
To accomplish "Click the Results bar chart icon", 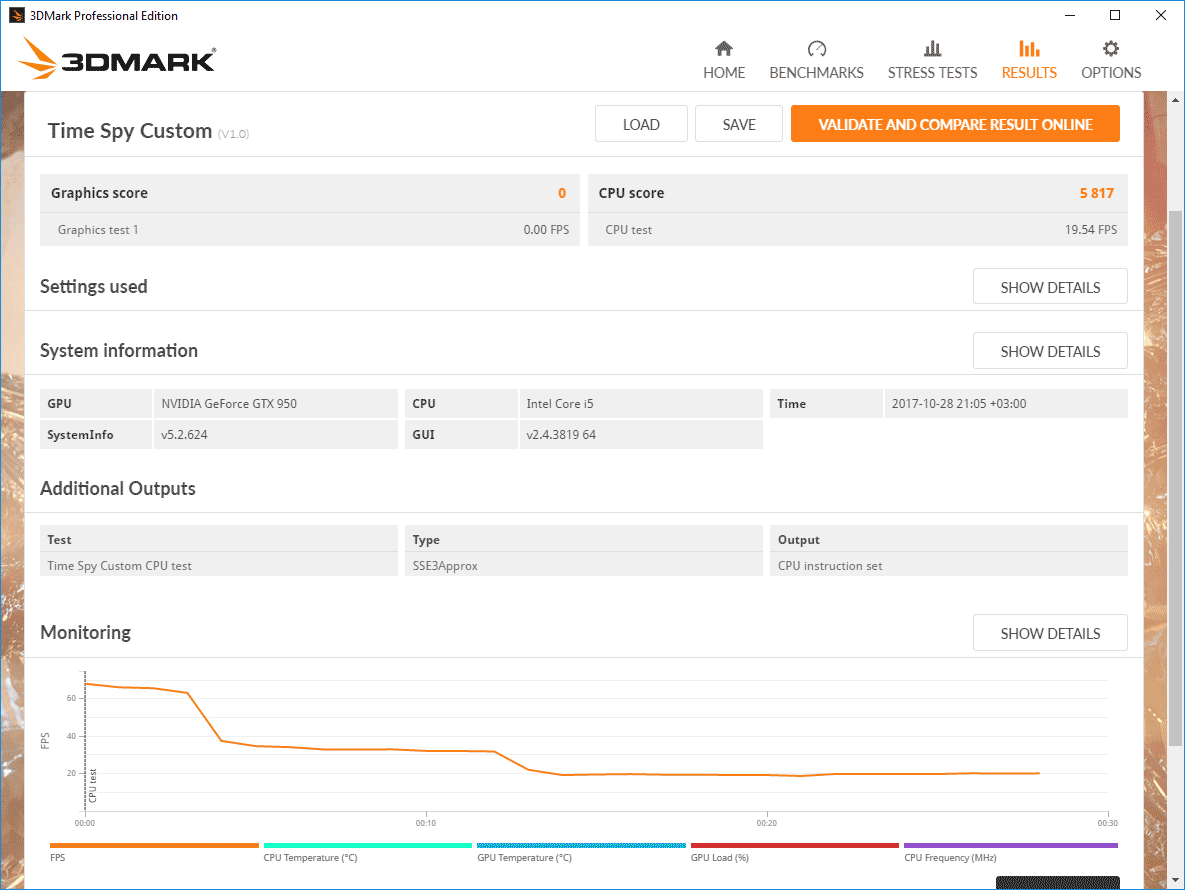I will (x=1029, y=49).
